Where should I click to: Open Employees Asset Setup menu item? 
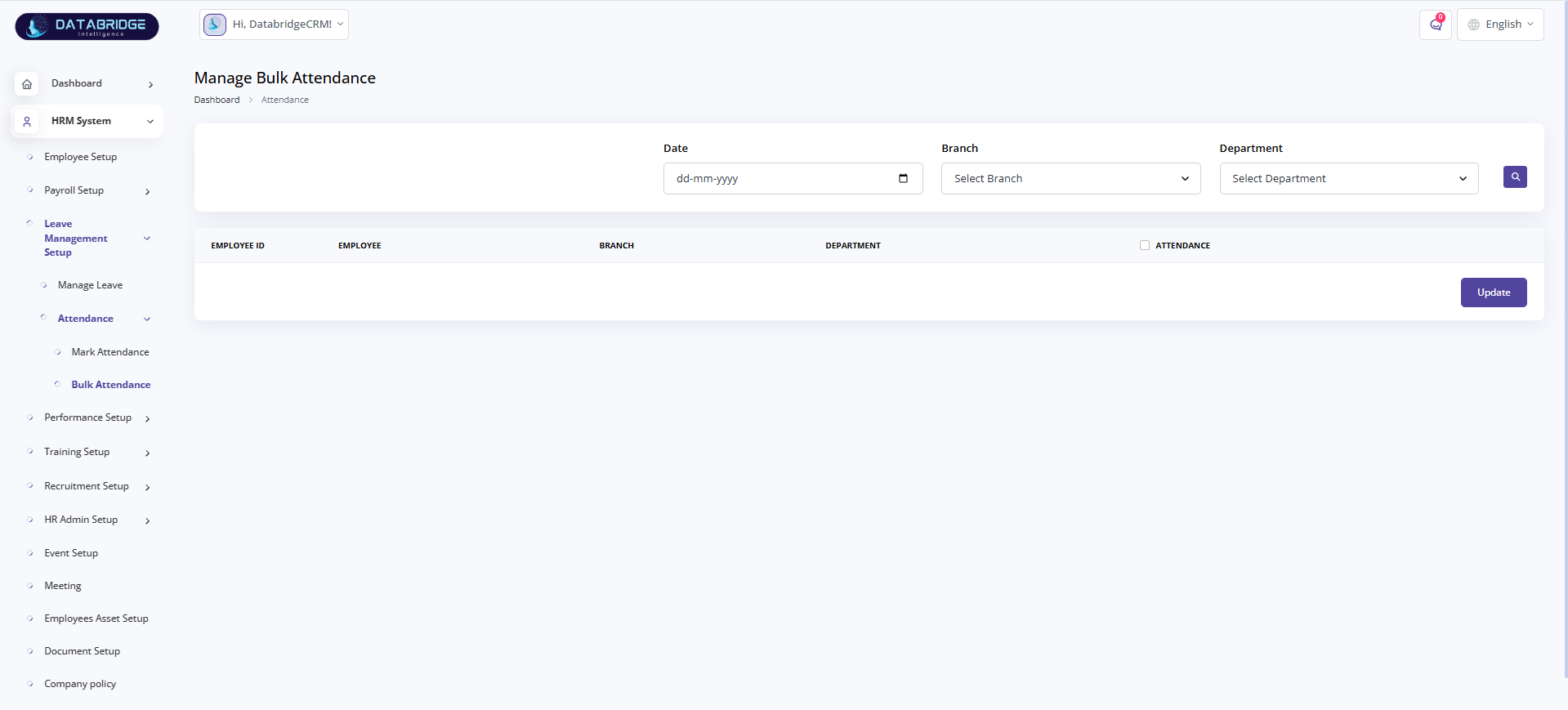[x=96, y=618]
